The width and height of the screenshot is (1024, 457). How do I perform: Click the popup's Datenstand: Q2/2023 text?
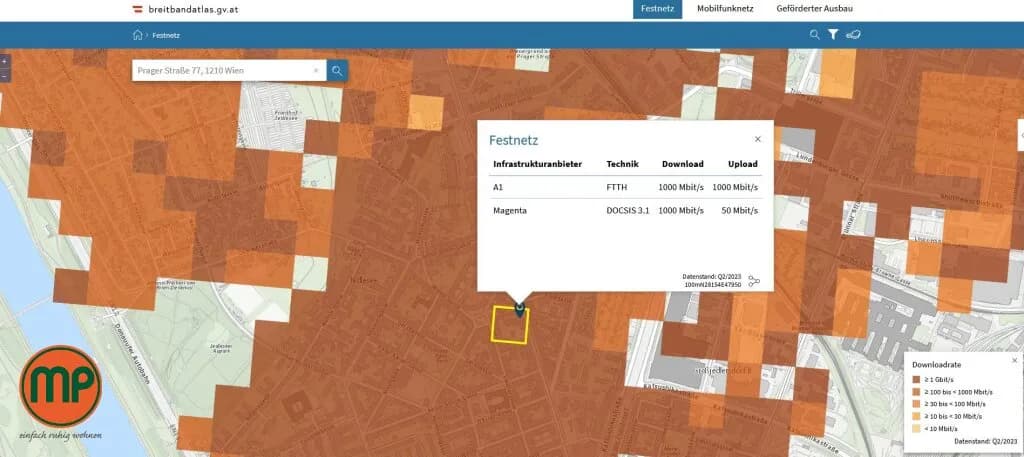[712, 277]
